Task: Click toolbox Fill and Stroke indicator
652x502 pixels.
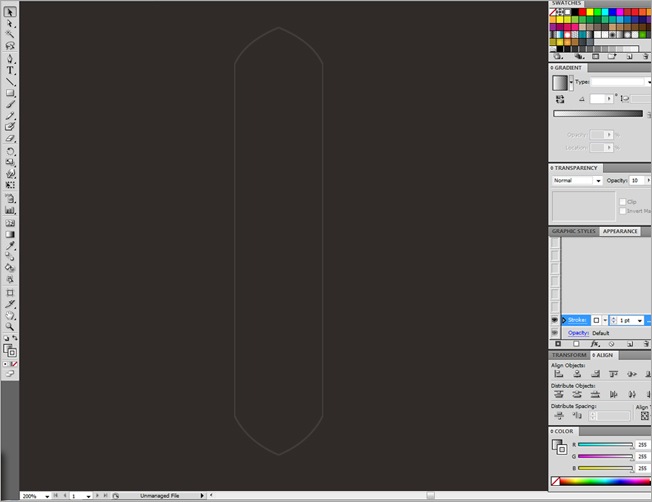Action: [x=10, y=350]
